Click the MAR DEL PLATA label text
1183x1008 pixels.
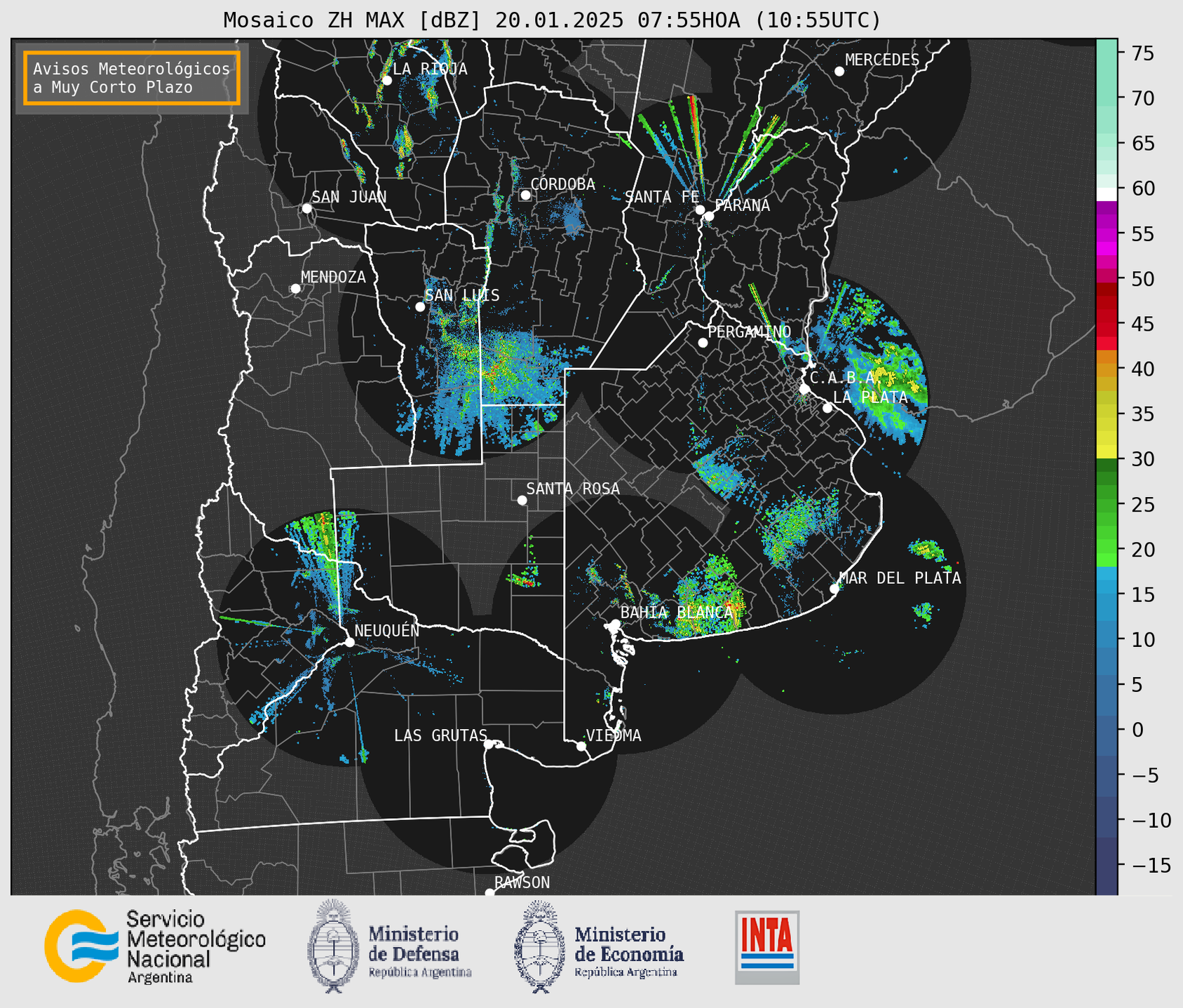(x=900, y=578)
